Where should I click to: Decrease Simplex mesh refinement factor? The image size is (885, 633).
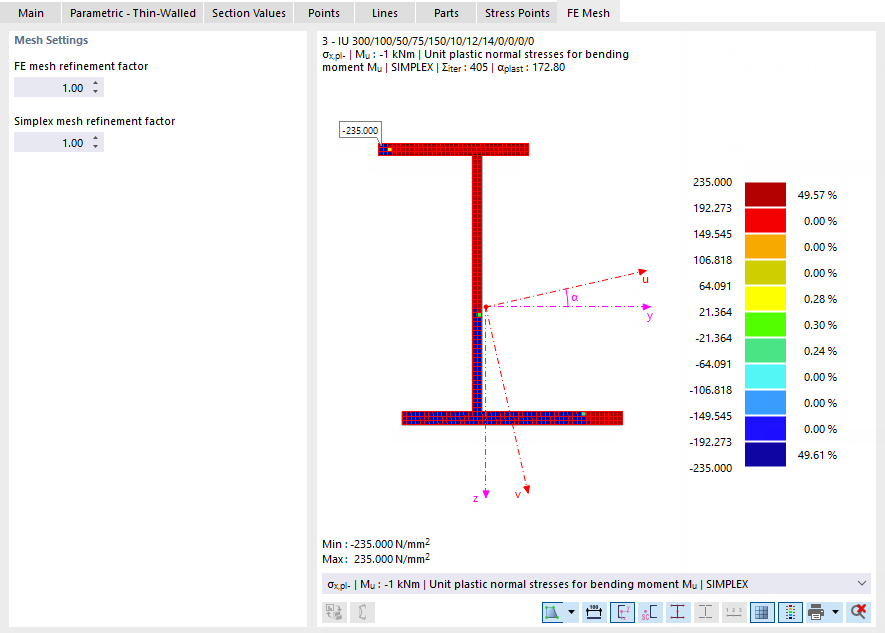pyautogui.click(x=95, y=147)
